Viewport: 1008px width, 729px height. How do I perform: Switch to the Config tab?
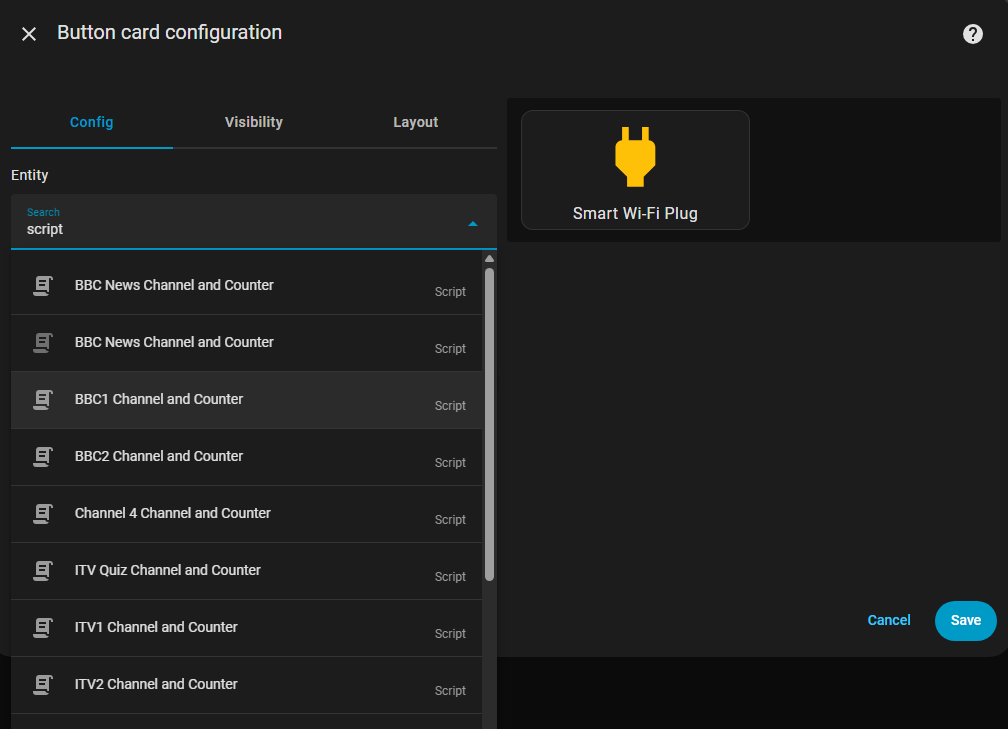coord(91,122)
